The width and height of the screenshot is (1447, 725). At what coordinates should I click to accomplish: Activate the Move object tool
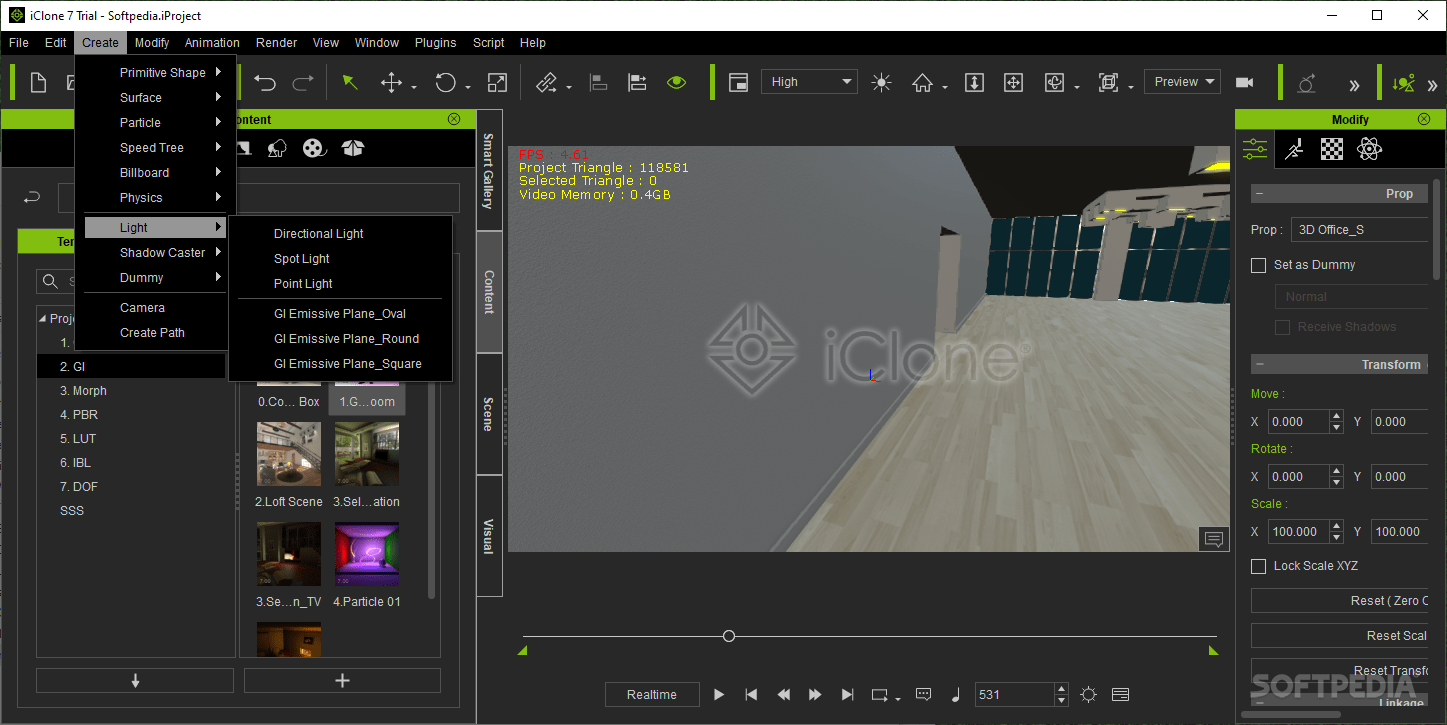[392, 83]
